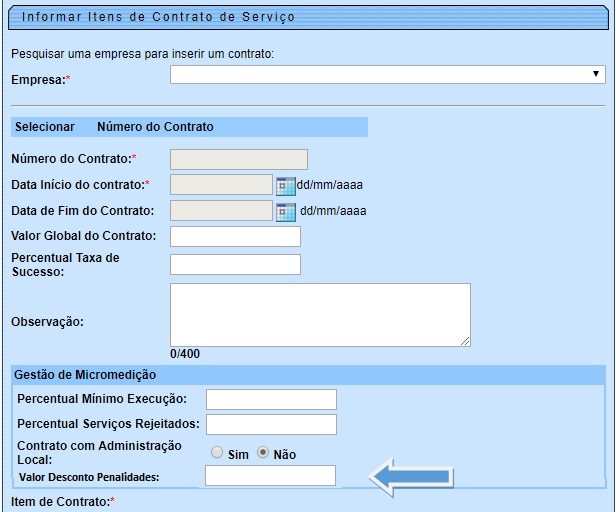This screenshot has width=616, height=512.
Task: Click into the Observação text area
Action: point(319,314)
